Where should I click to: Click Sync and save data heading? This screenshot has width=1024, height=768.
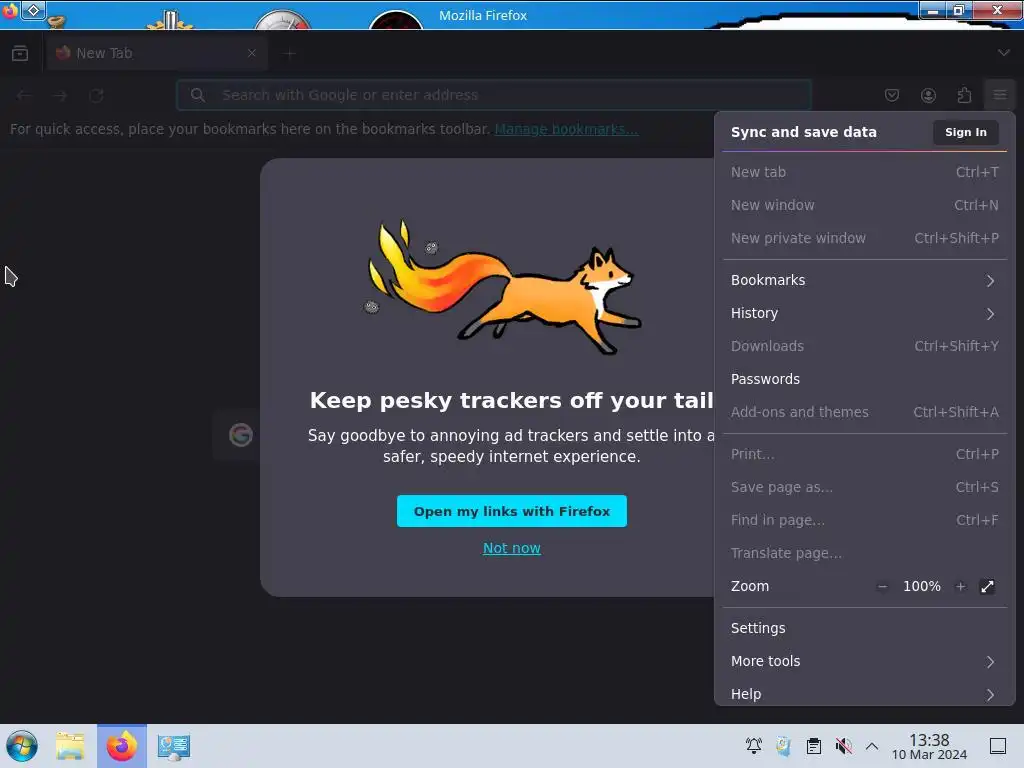point(803,132)
